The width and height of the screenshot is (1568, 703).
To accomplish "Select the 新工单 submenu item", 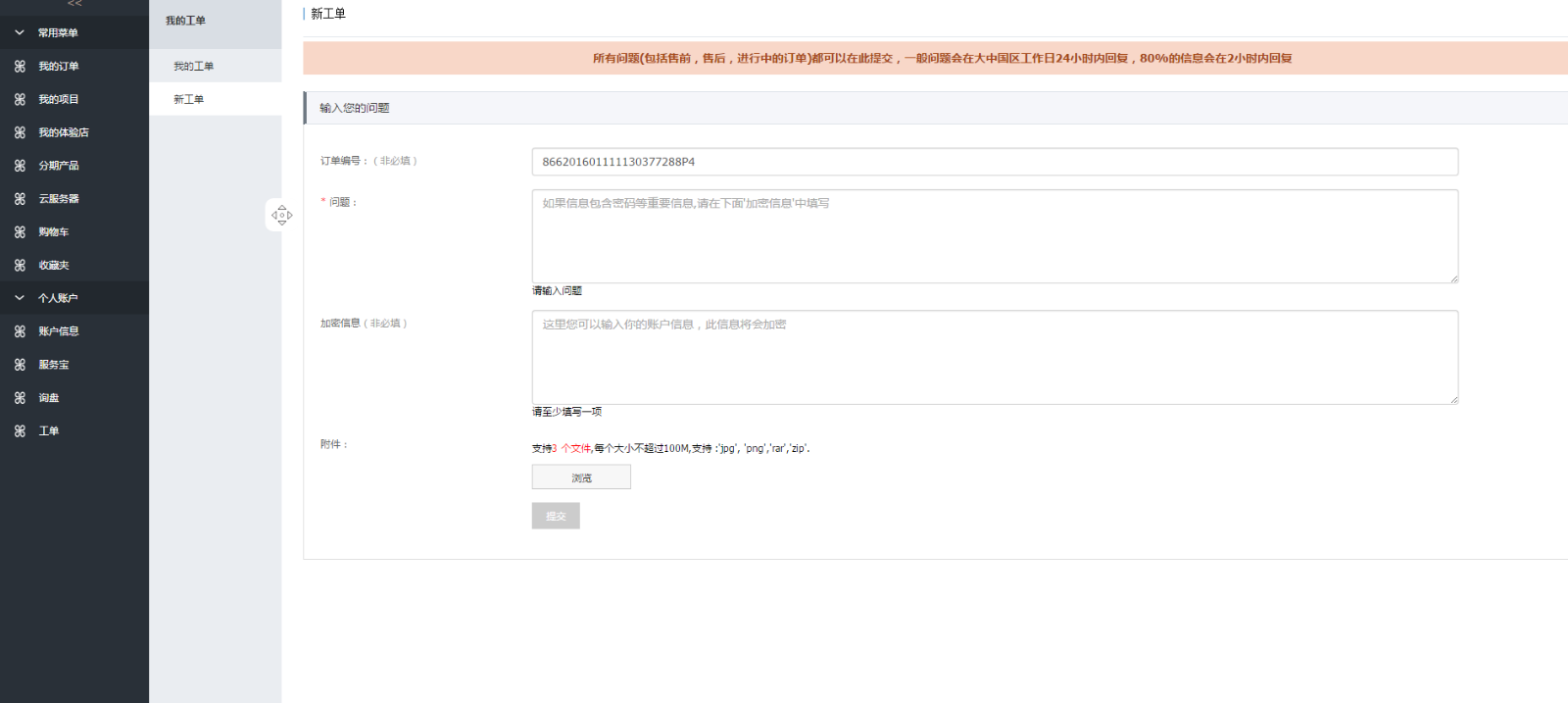I will pyautogui.click(x=189, y=100).
